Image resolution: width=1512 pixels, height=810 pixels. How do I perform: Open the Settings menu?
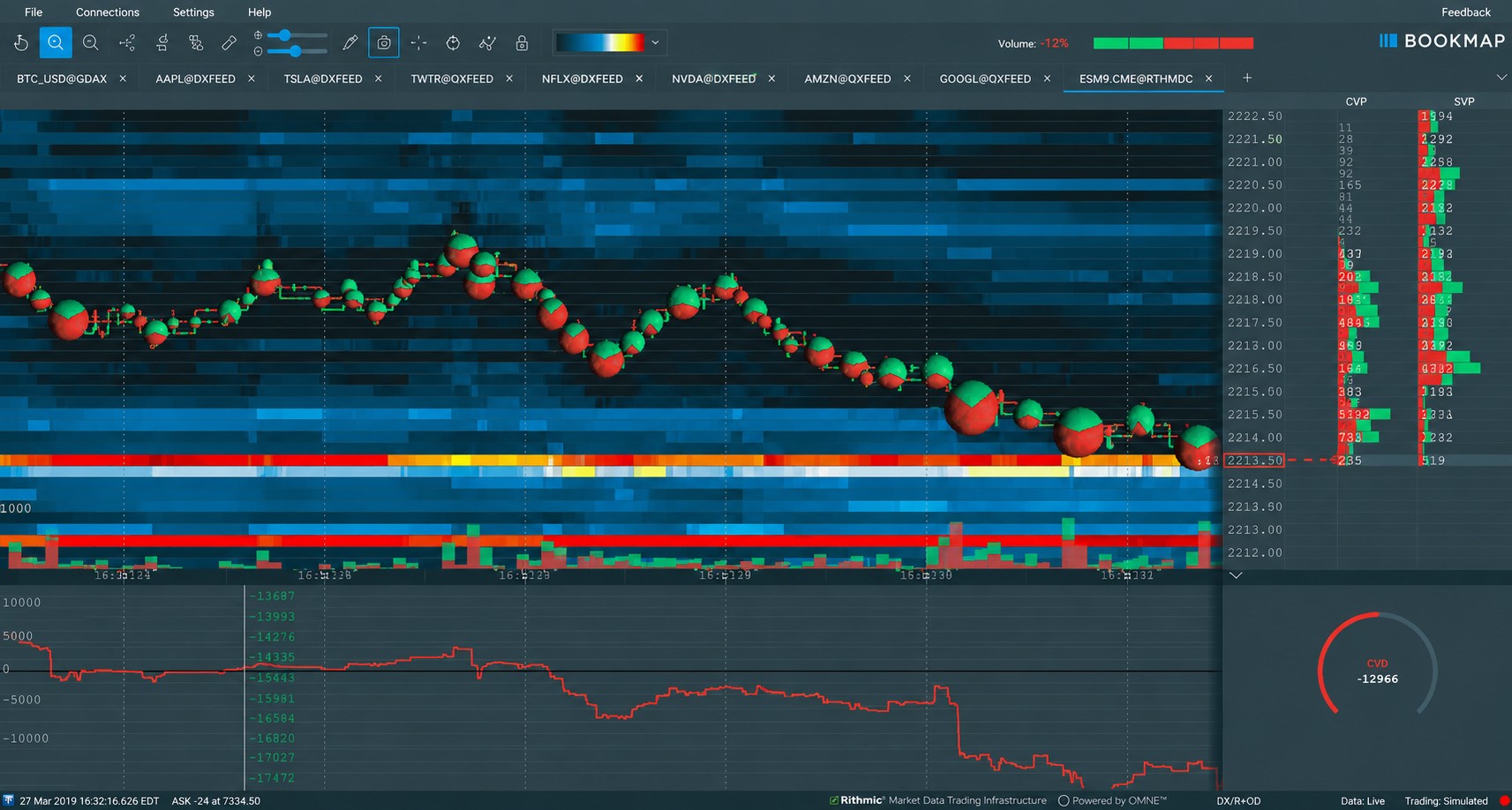pyautogui.click(x=193, y=12)
